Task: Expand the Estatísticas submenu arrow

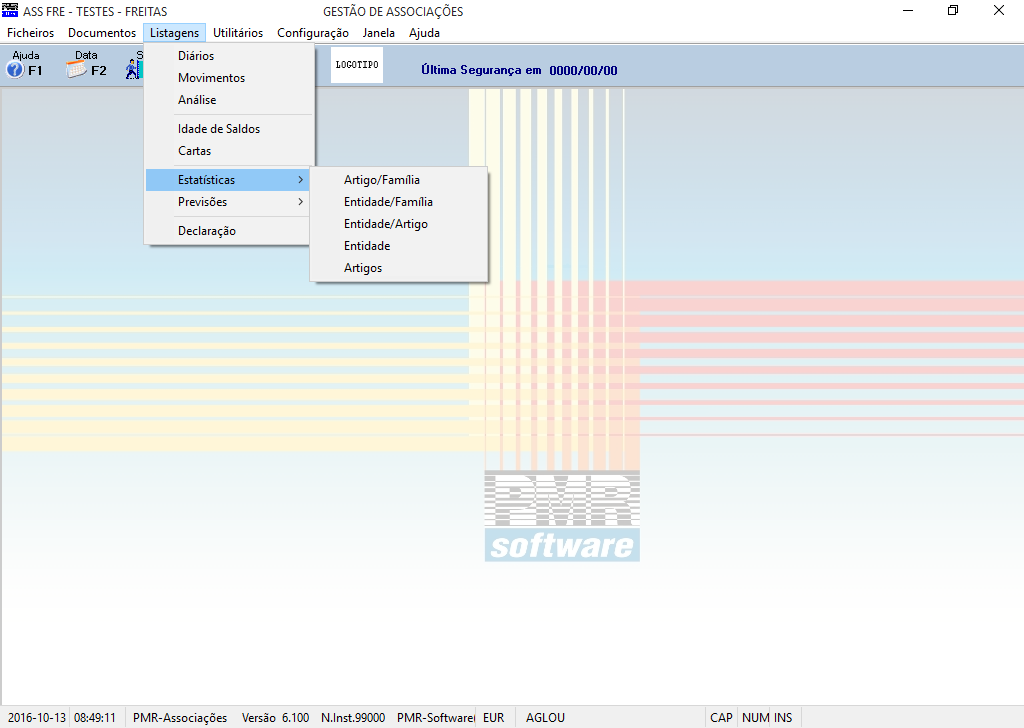Action: (x=300, y=180)
